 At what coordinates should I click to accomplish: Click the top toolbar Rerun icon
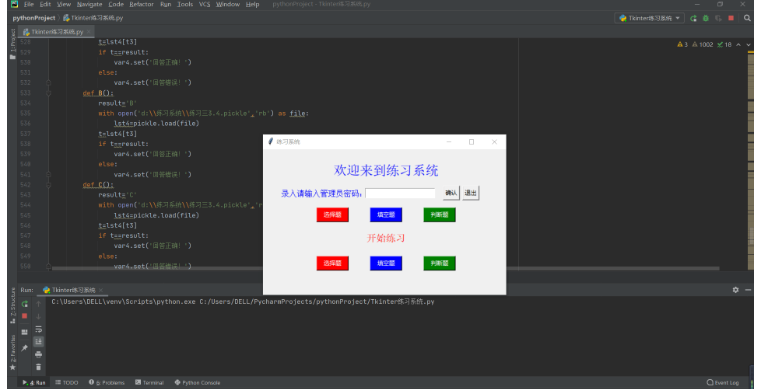(x=693, y=18)
